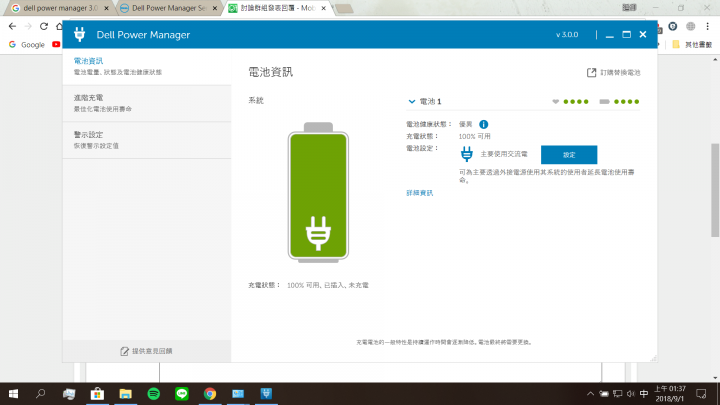The width and height of the screenshot is (720, 405).
Task: Collapse the 電池 1 section chevron
Action: pyautogui.click(x=412, y=101)
